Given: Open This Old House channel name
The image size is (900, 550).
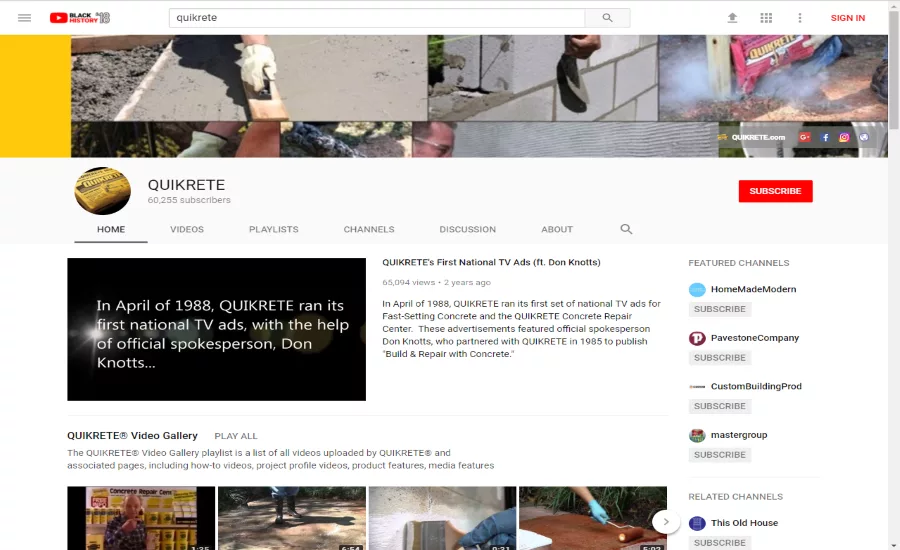Looking at the screenshot, I should click(744, 522).
